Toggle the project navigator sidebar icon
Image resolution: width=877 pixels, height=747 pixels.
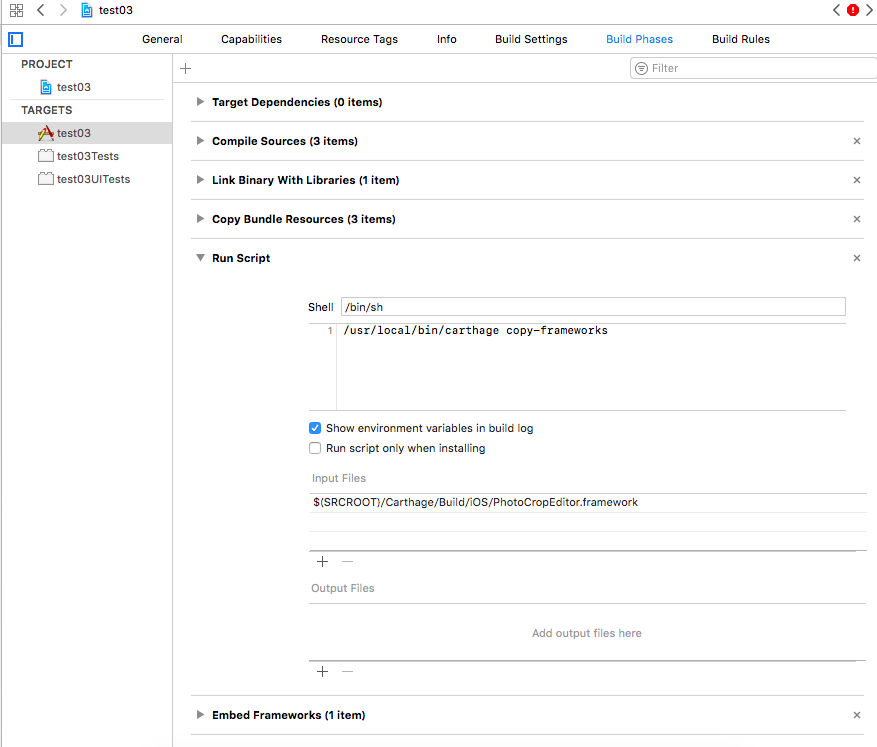coord(15,40)
